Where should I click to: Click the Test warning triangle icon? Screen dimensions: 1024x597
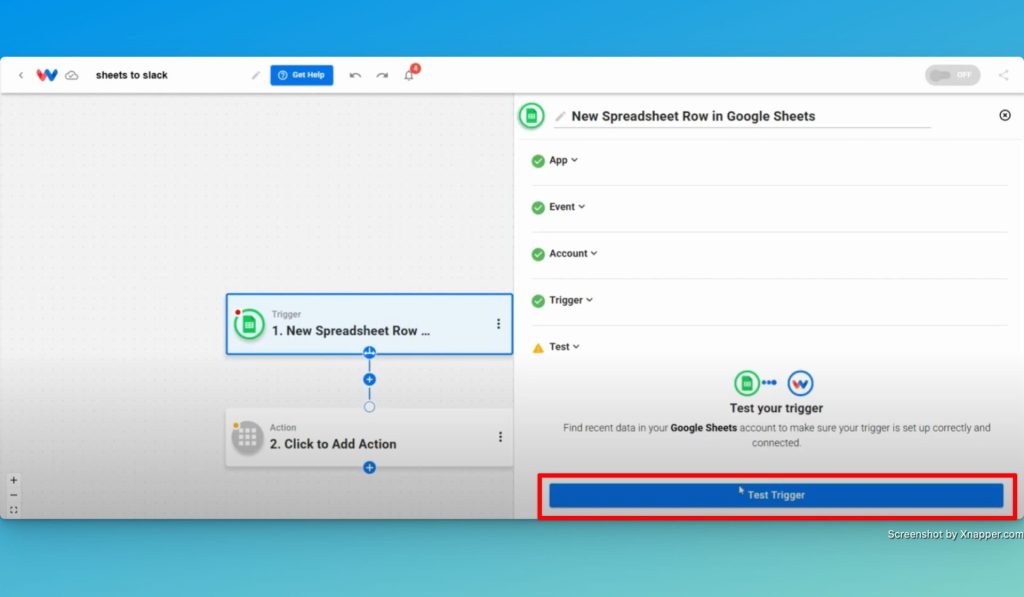pyautogui.click(x=538, y=347)
